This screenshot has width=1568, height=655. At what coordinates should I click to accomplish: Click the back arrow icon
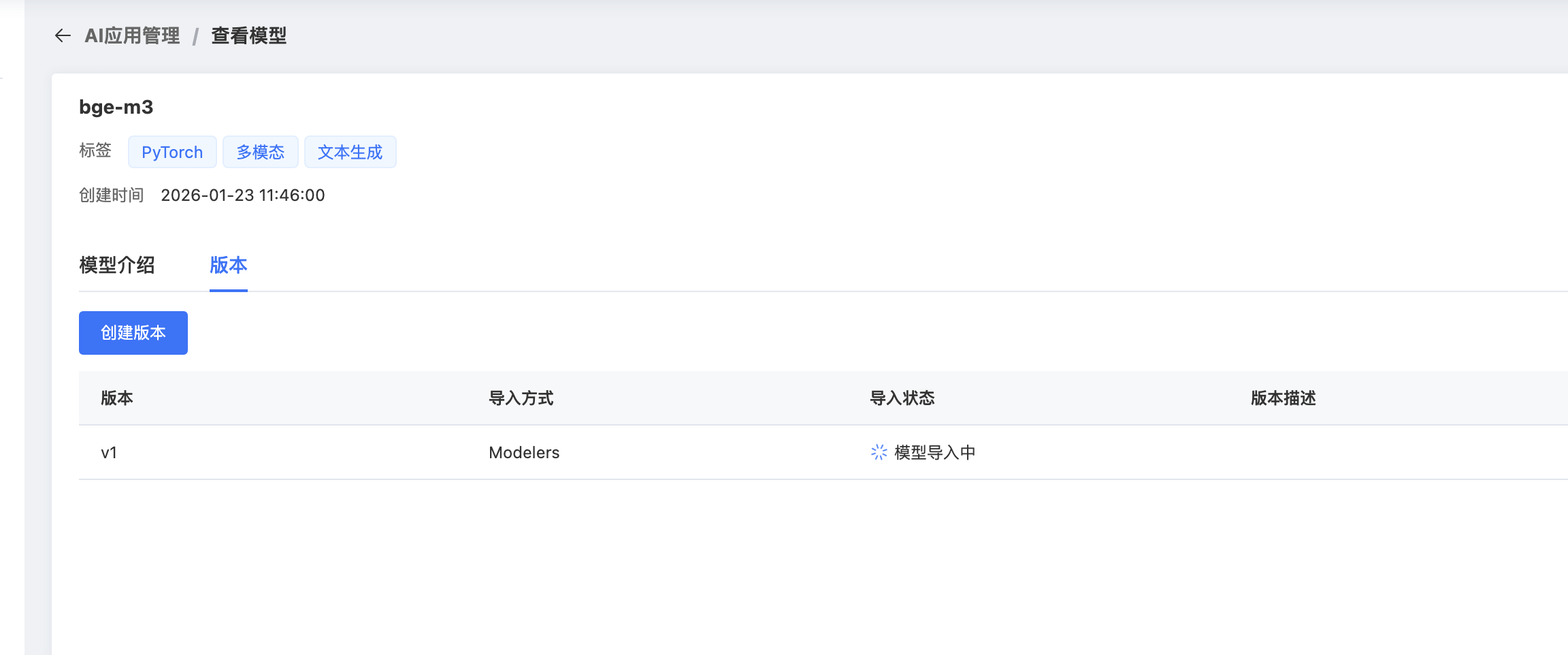click(x=63, y=35)
